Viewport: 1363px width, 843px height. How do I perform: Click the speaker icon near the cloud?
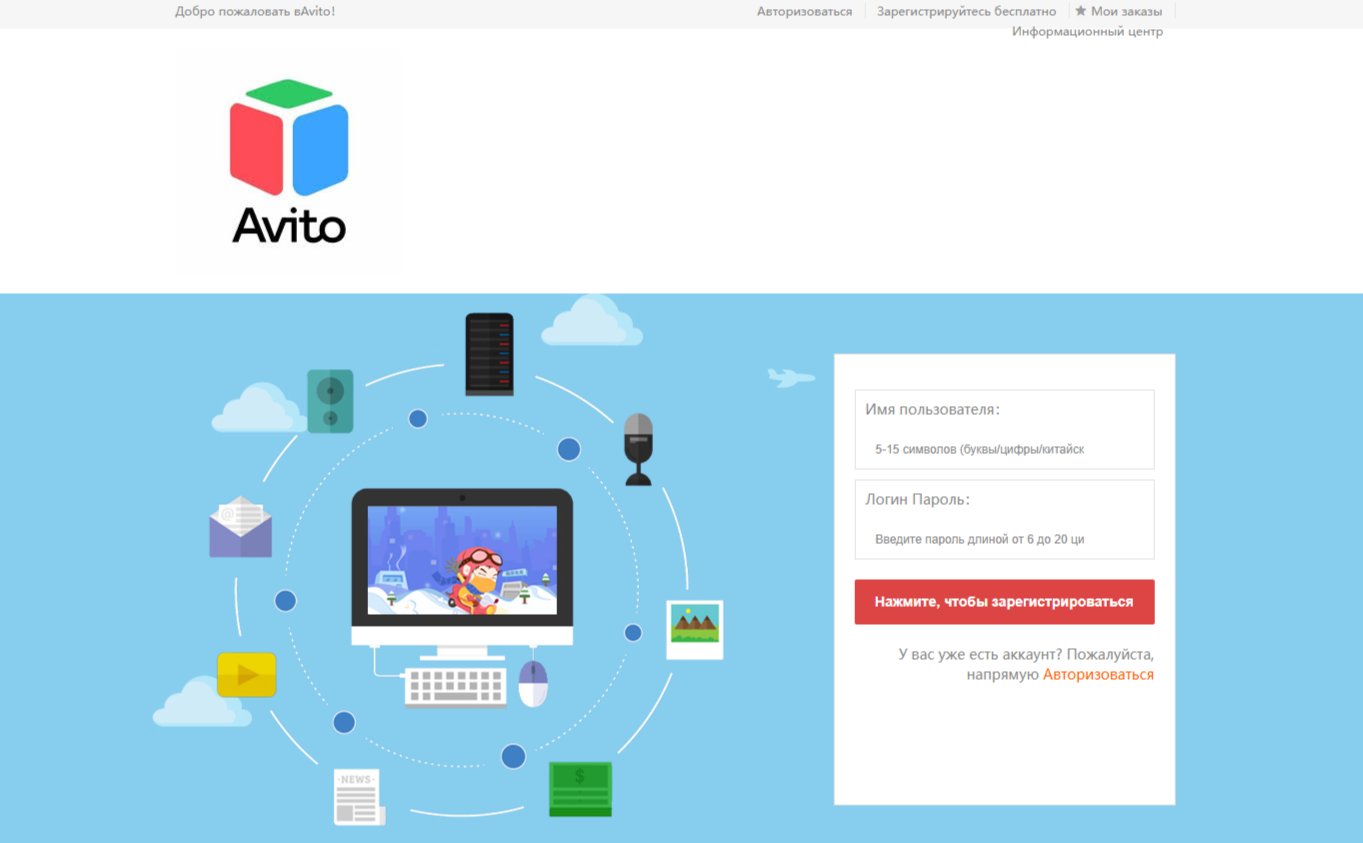(333, 401)
